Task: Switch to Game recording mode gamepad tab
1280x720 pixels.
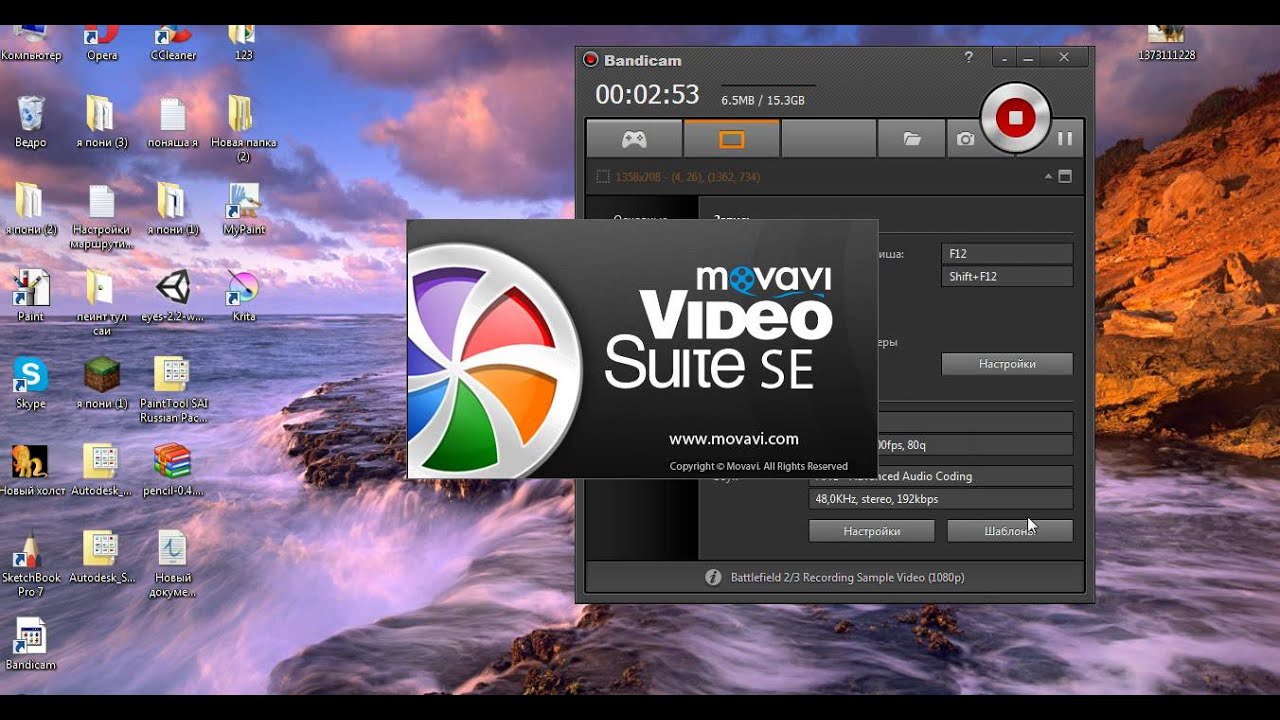Action: pyautogui.click(x=634, y=139)
